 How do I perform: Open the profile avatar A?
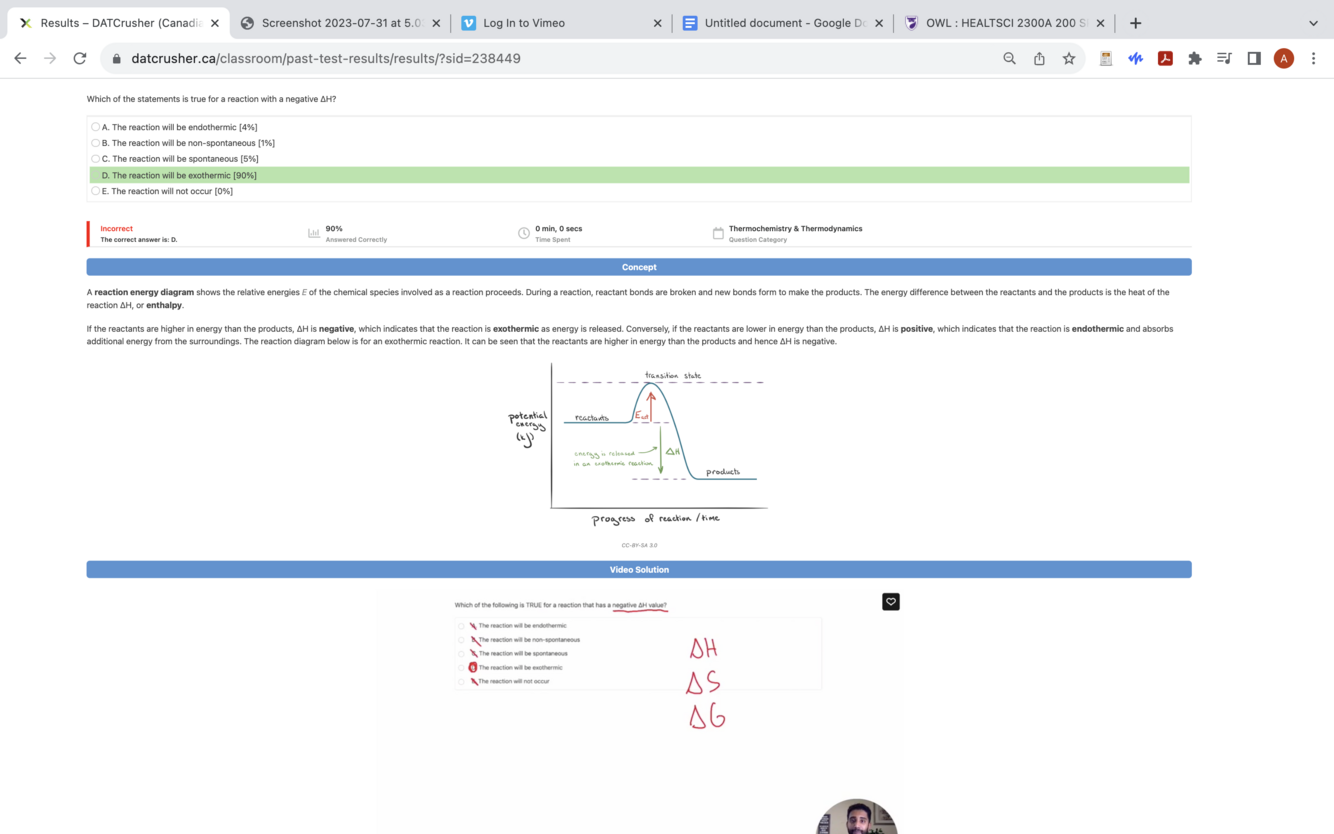point(1284,58)
